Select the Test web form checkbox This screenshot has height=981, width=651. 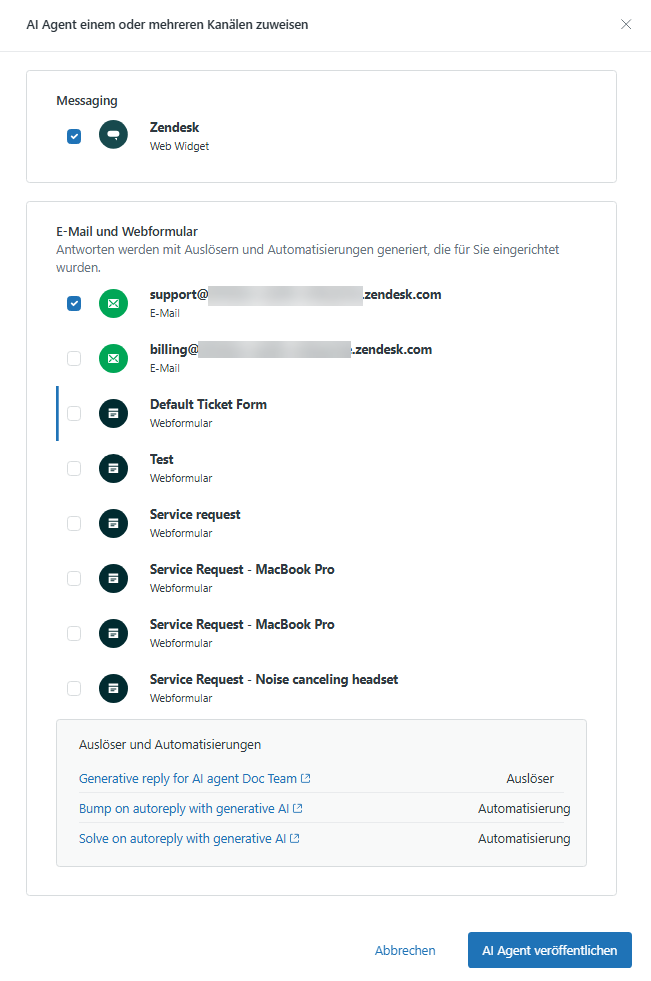74,468
